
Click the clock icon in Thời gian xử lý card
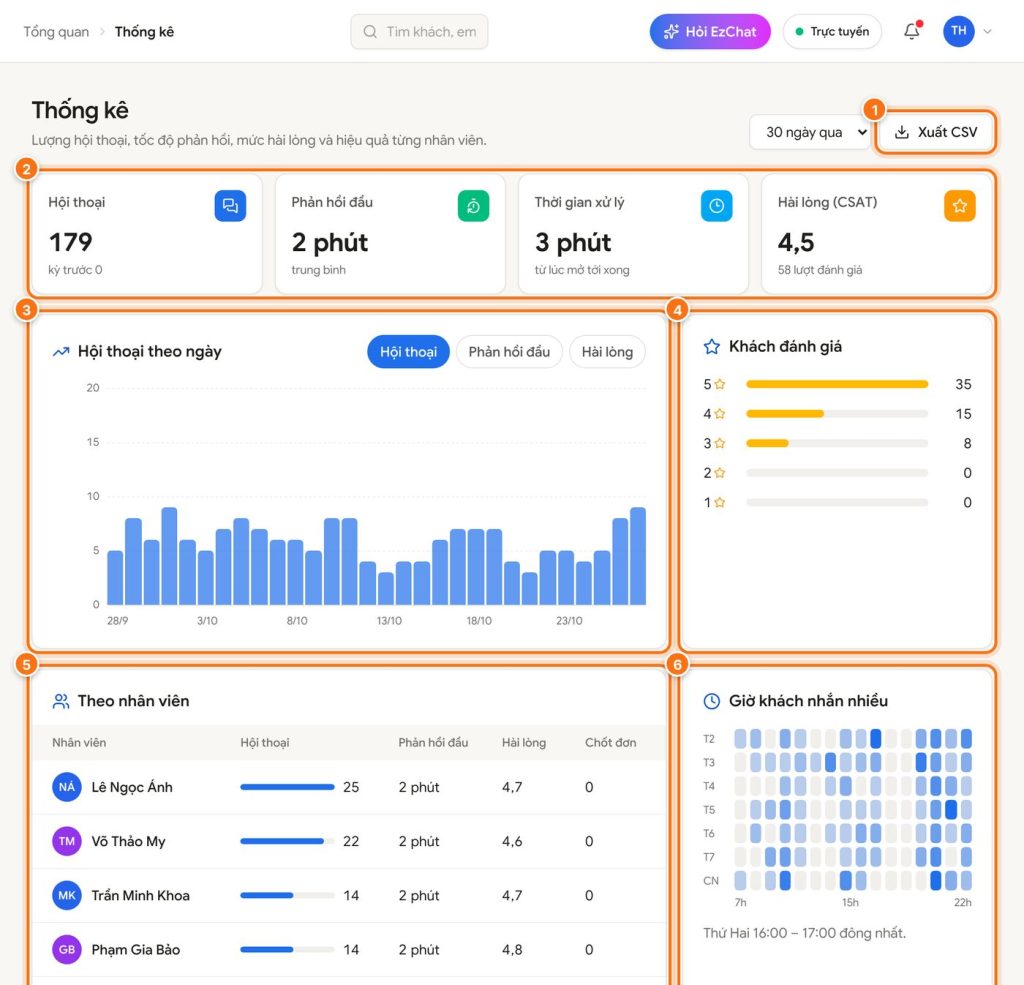coord(716,206)
